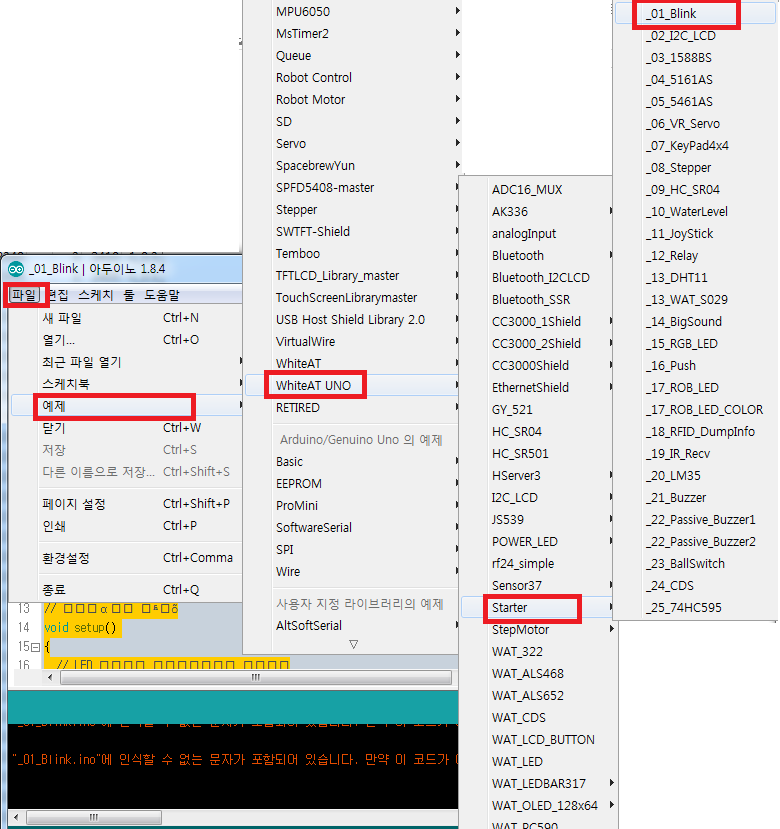This screenshot has width=780, height=829.
Task: Expand Bluetooth submenu
Action: pyautogui.click(x=537, y=255)
